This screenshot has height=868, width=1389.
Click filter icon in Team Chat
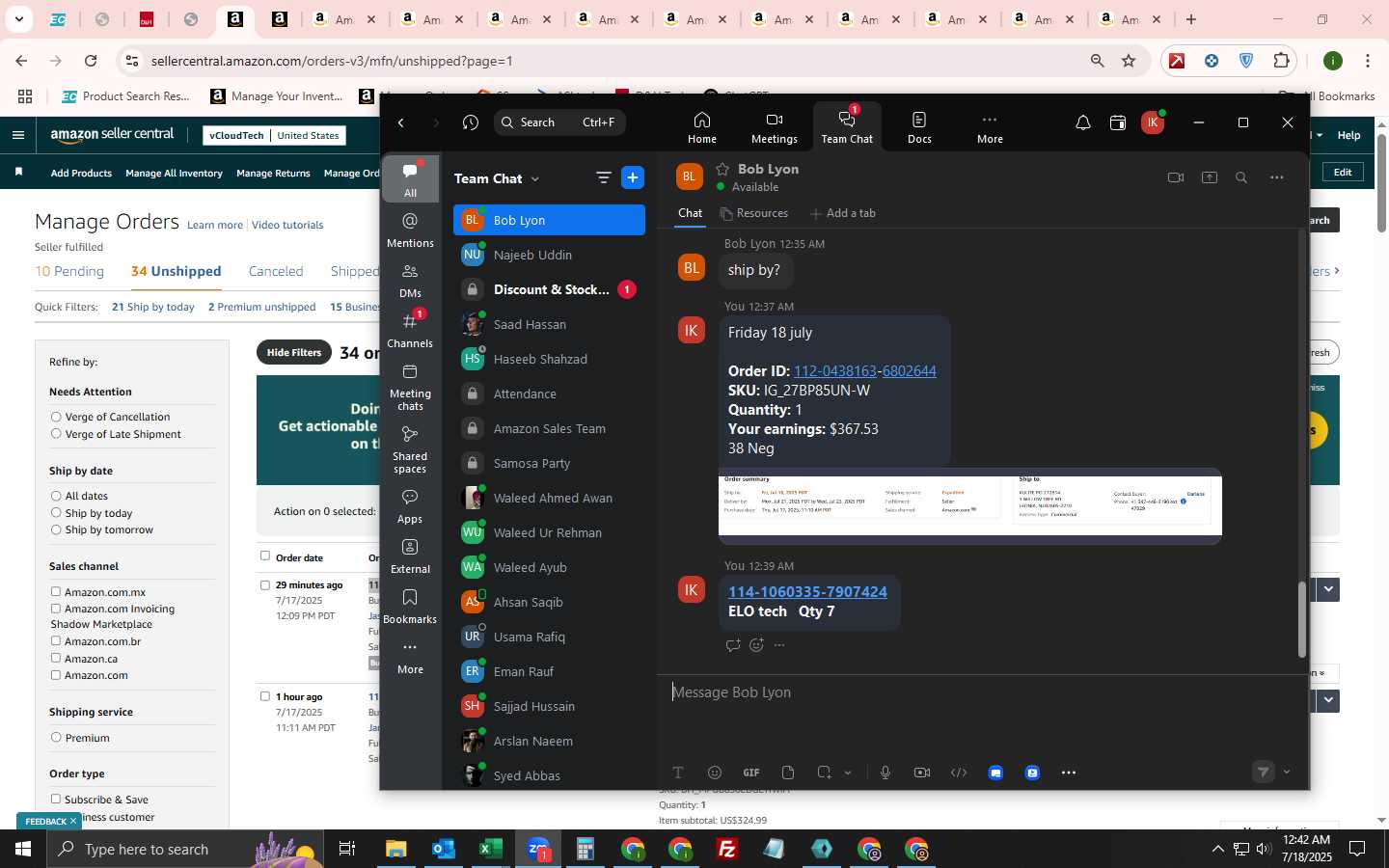604,177
